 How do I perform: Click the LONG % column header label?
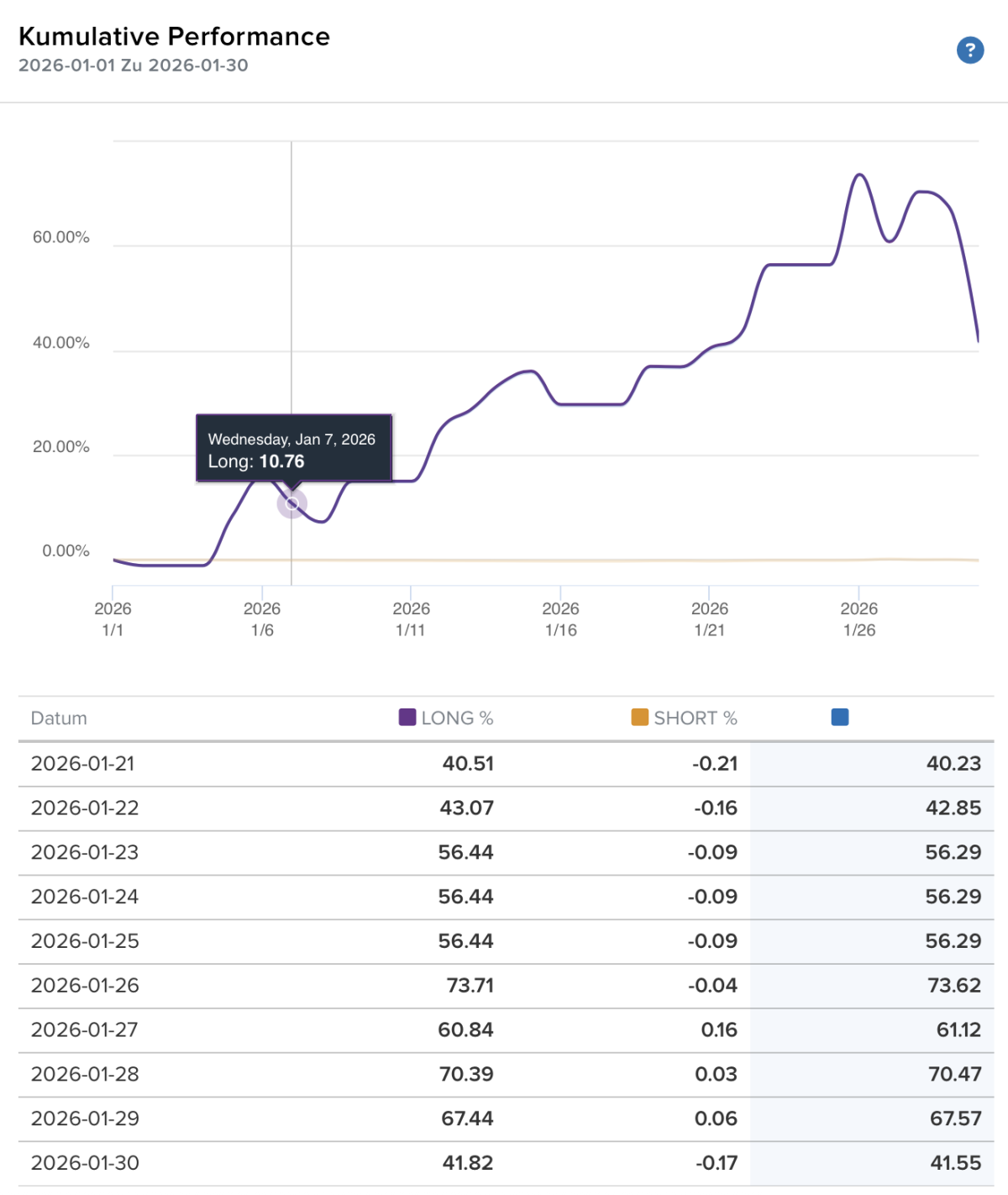click(457, 719)
